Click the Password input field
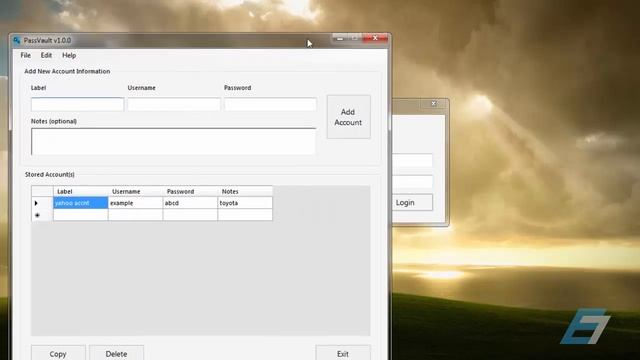 coord(270,104)
